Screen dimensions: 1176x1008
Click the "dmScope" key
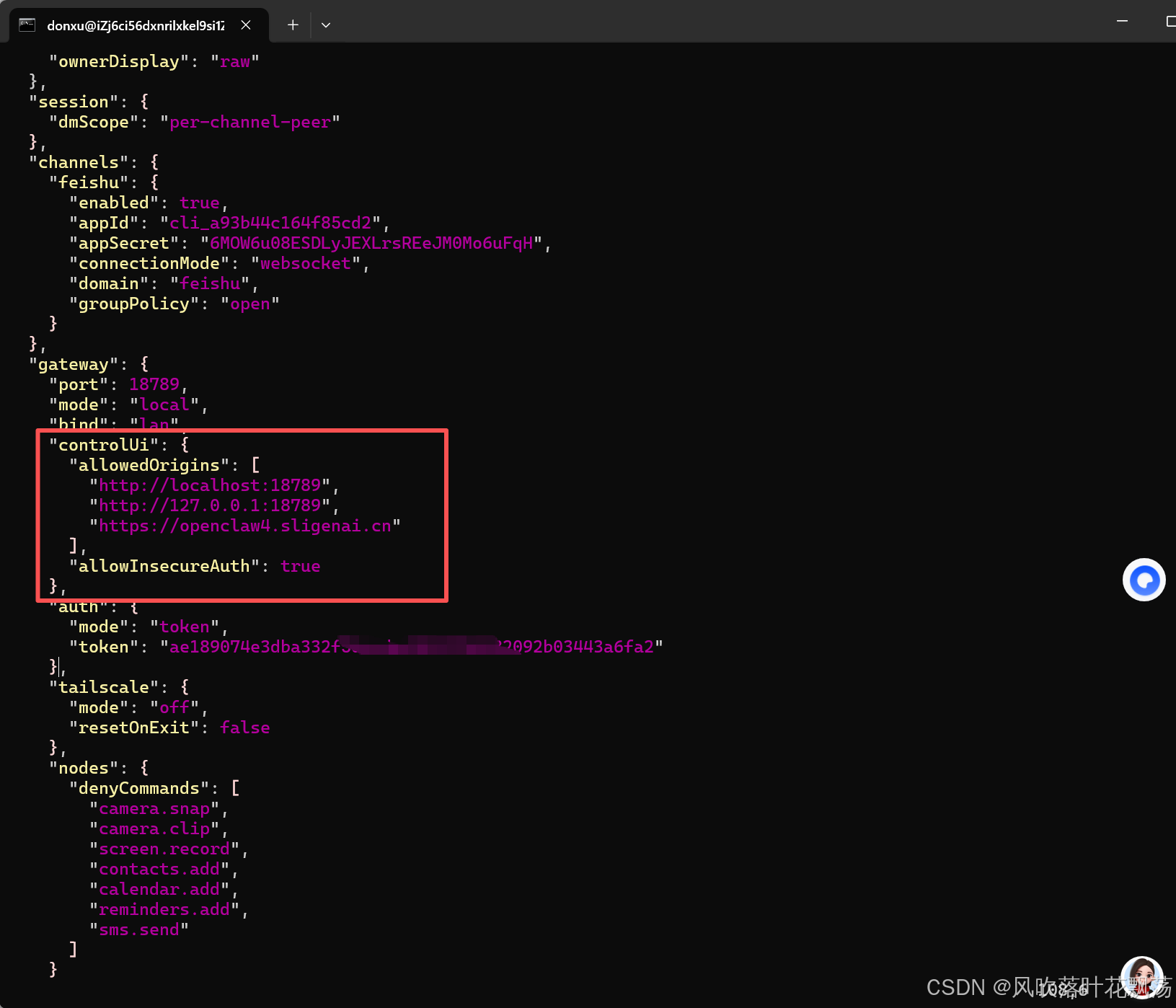(94, 123)
